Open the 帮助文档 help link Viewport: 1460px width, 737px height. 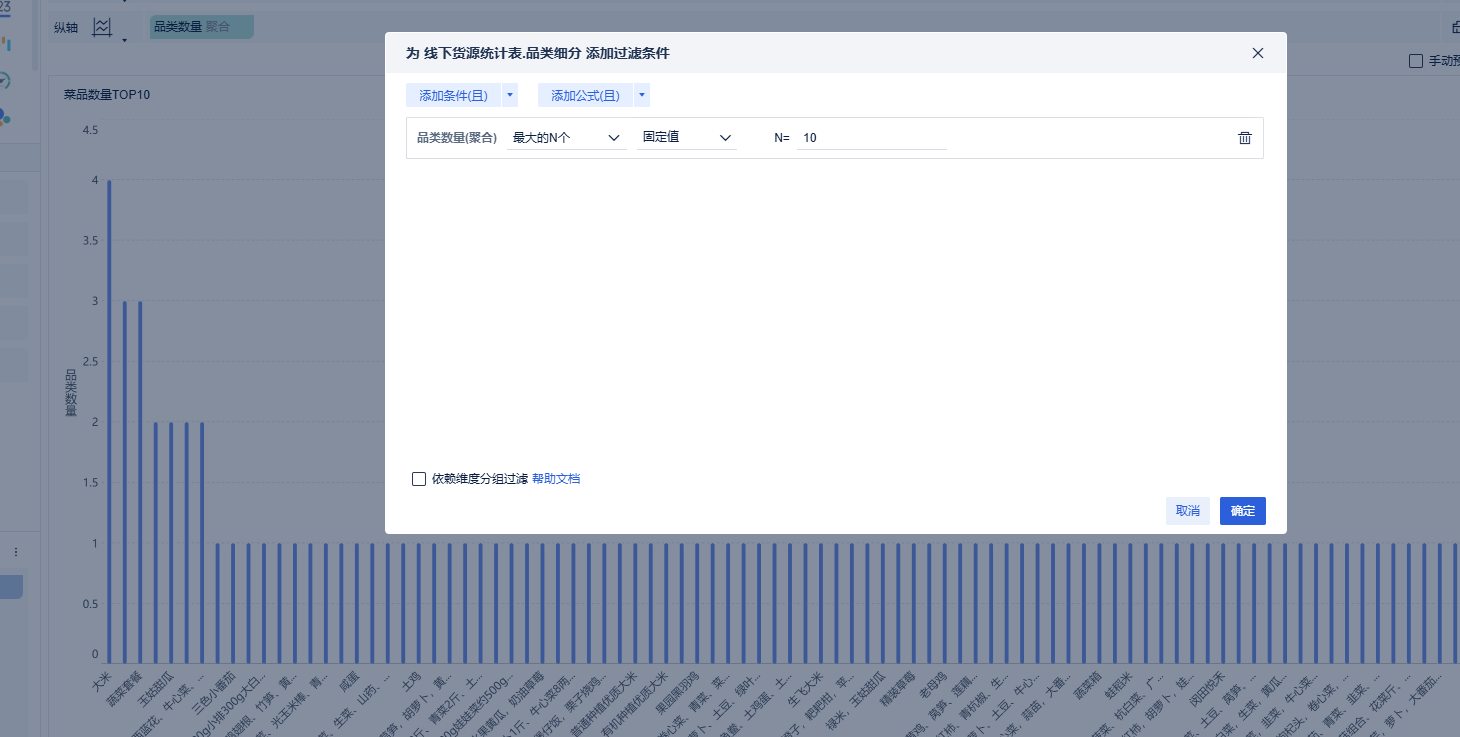point(556,479)
